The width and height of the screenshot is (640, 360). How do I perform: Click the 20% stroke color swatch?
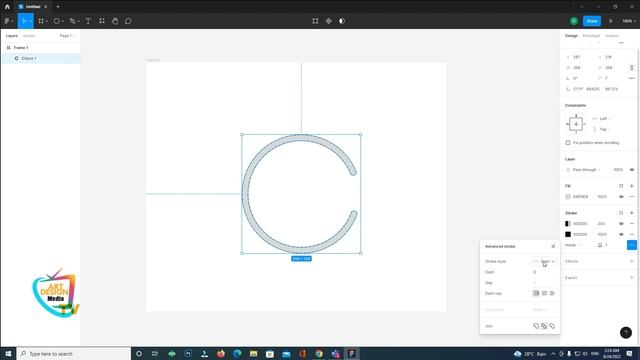tap(568, 224)
